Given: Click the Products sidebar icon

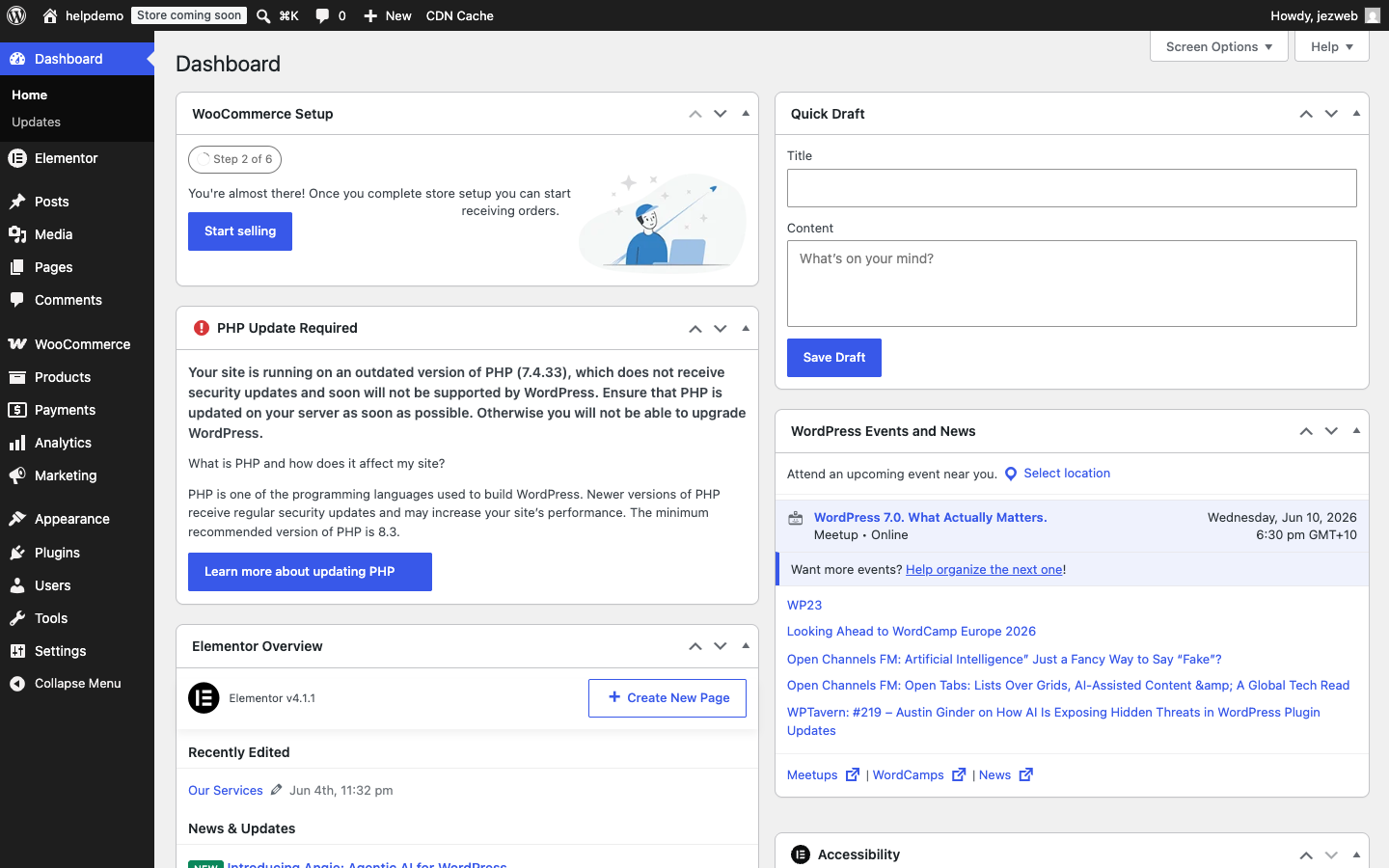Looking at the screenshot, I should pyautogui.click(x=17, y=377).
